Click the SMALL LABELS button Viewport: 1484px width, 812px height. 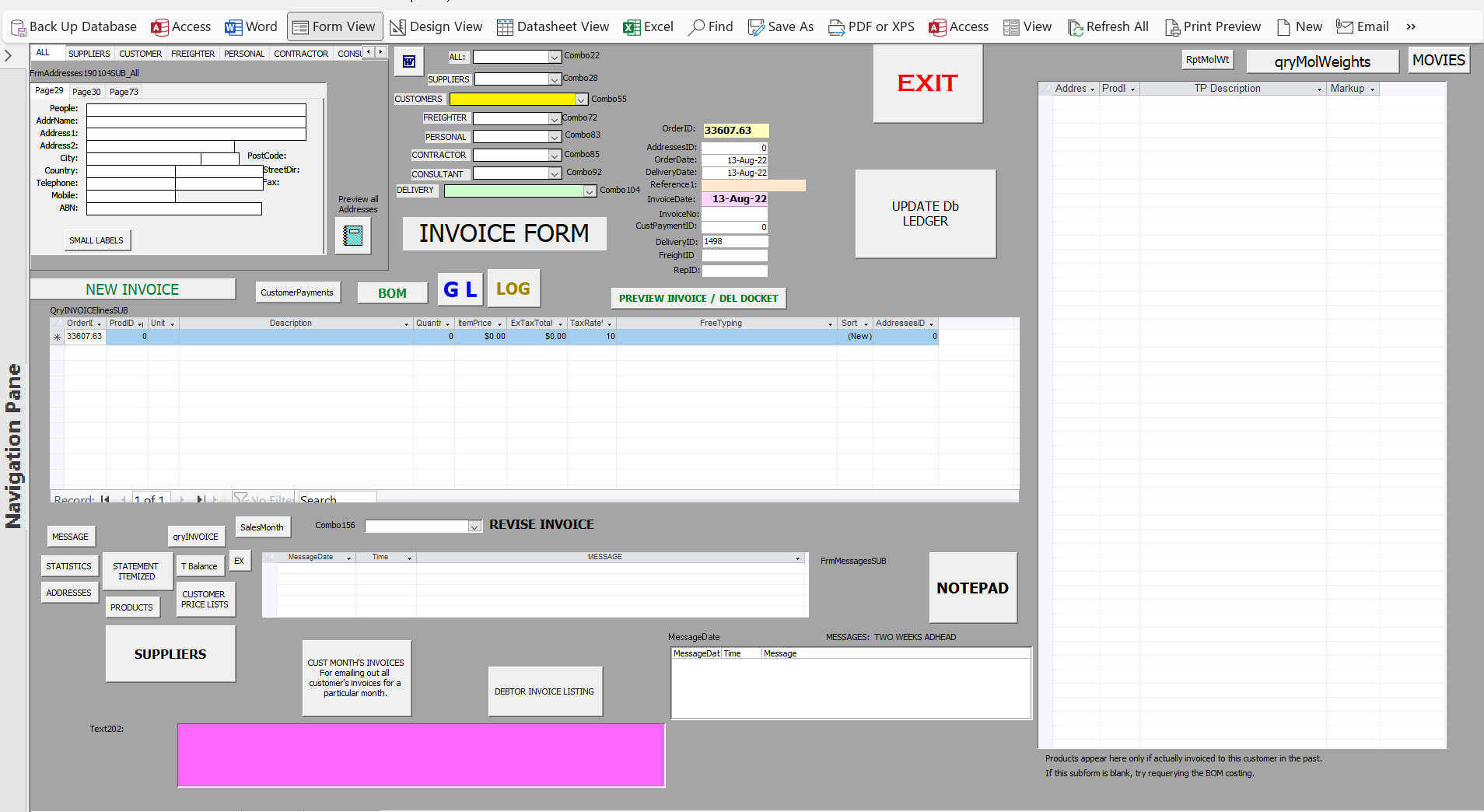click(96, 240)
